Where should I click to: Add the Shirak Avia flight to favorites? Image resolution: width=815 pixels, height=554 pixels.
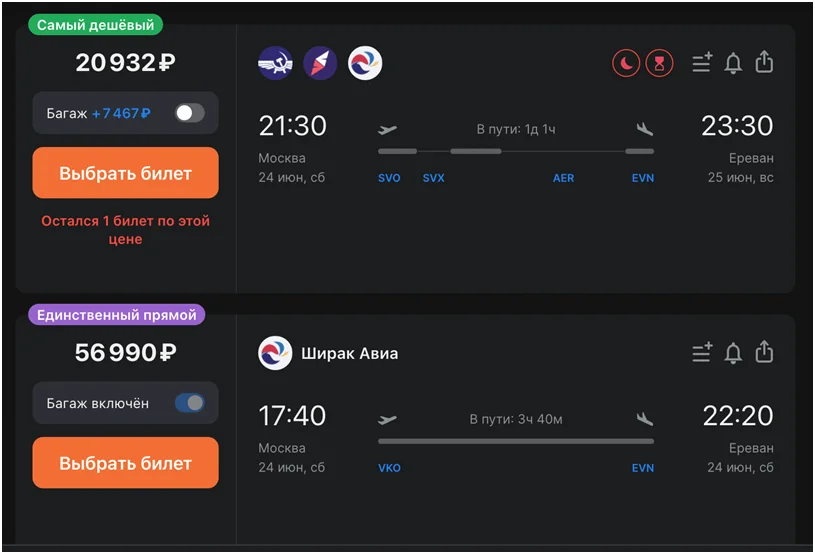702,353
